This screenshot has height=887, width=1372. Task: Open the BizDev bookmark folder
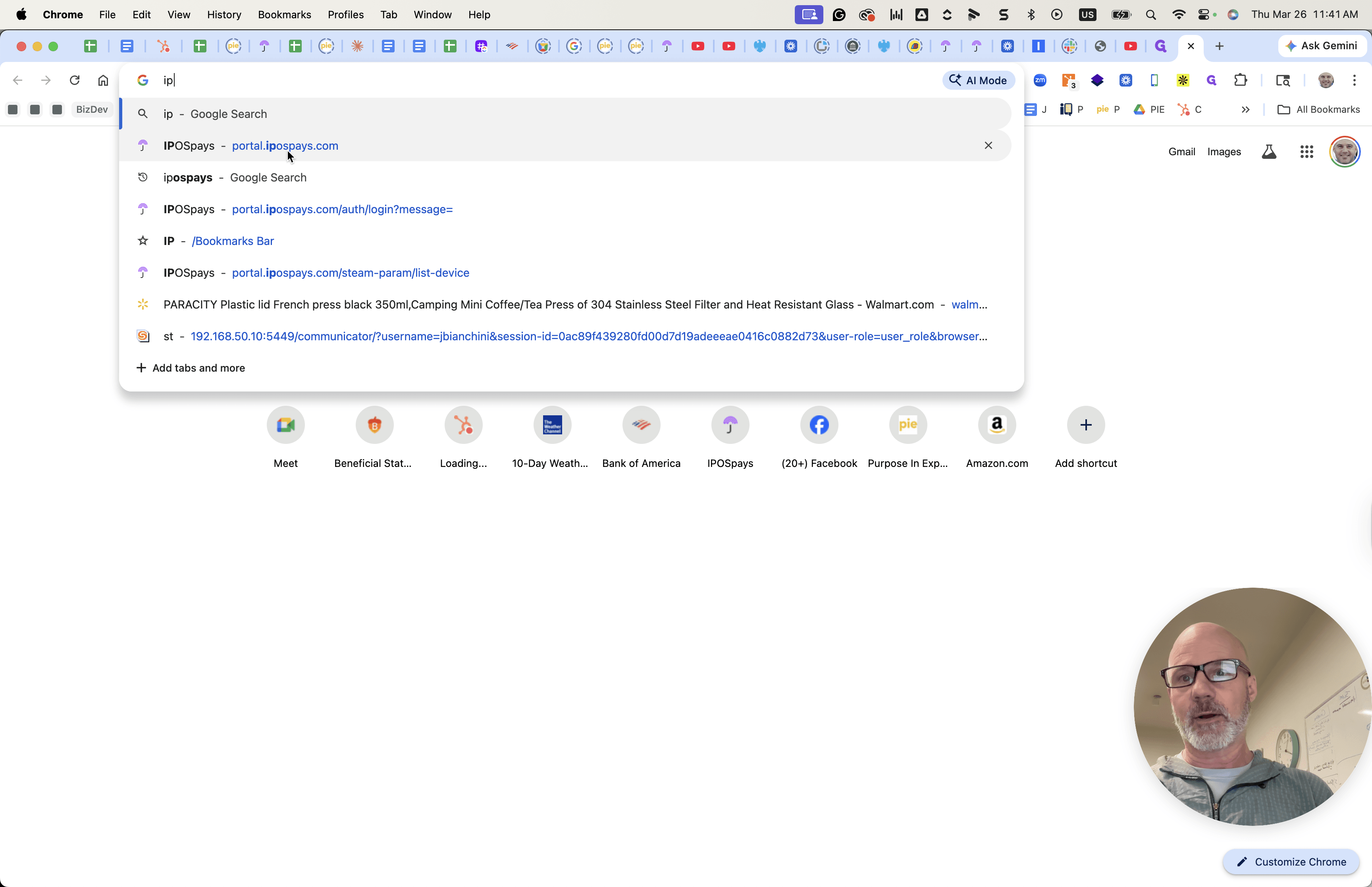pyautogui.click(x=92, y=110)
